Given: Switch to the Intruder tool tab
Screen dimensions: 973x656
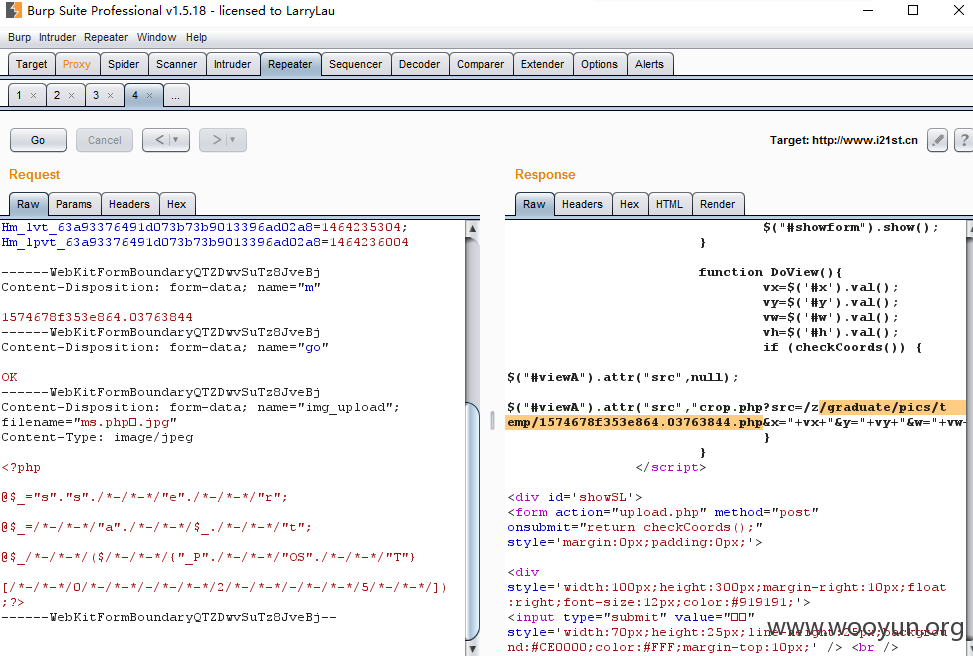Looking at the screenshot, I should tap(233, 64).
